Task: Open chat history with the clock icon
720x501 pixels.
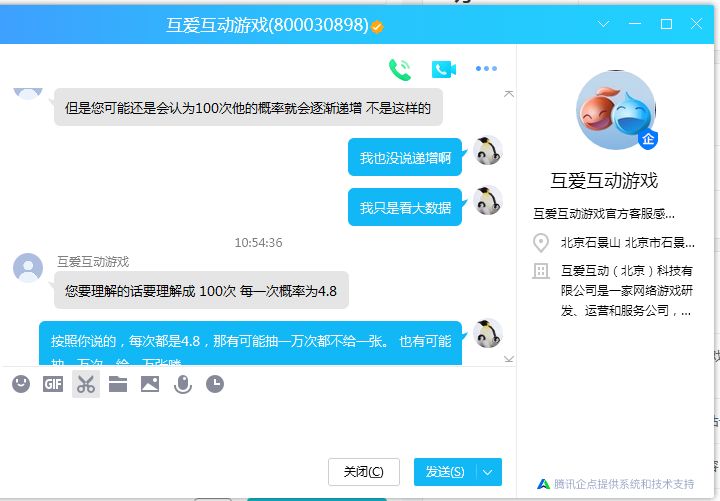Action: (215, 384)
